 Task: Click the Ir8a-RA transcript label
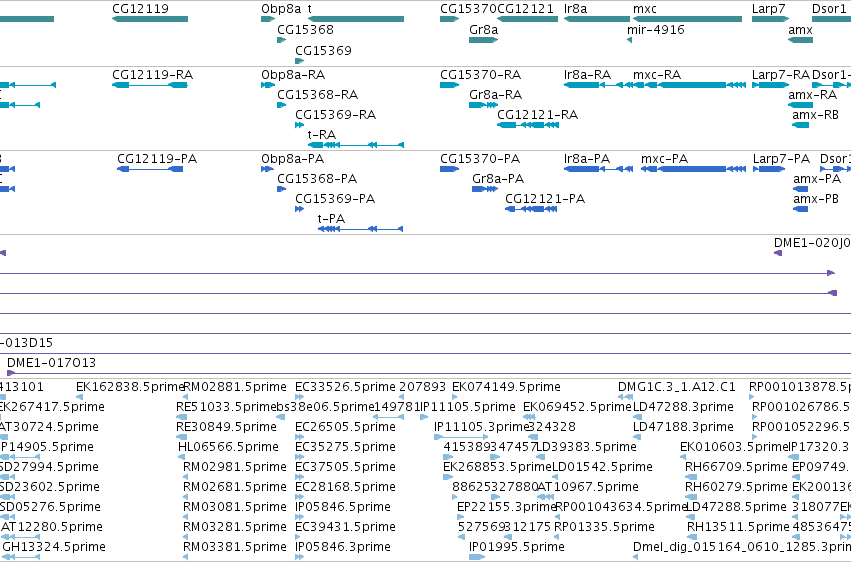click(x=587, y=74)
